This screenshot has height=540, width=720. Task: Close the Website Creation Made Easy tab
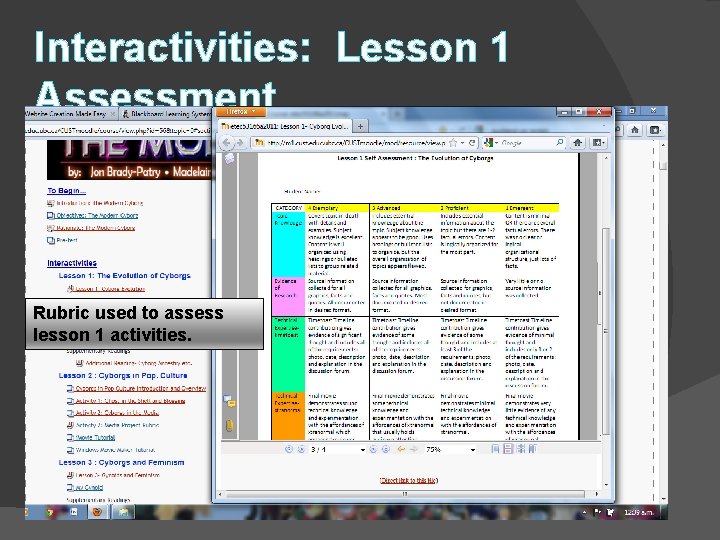(x=113, y=113)
